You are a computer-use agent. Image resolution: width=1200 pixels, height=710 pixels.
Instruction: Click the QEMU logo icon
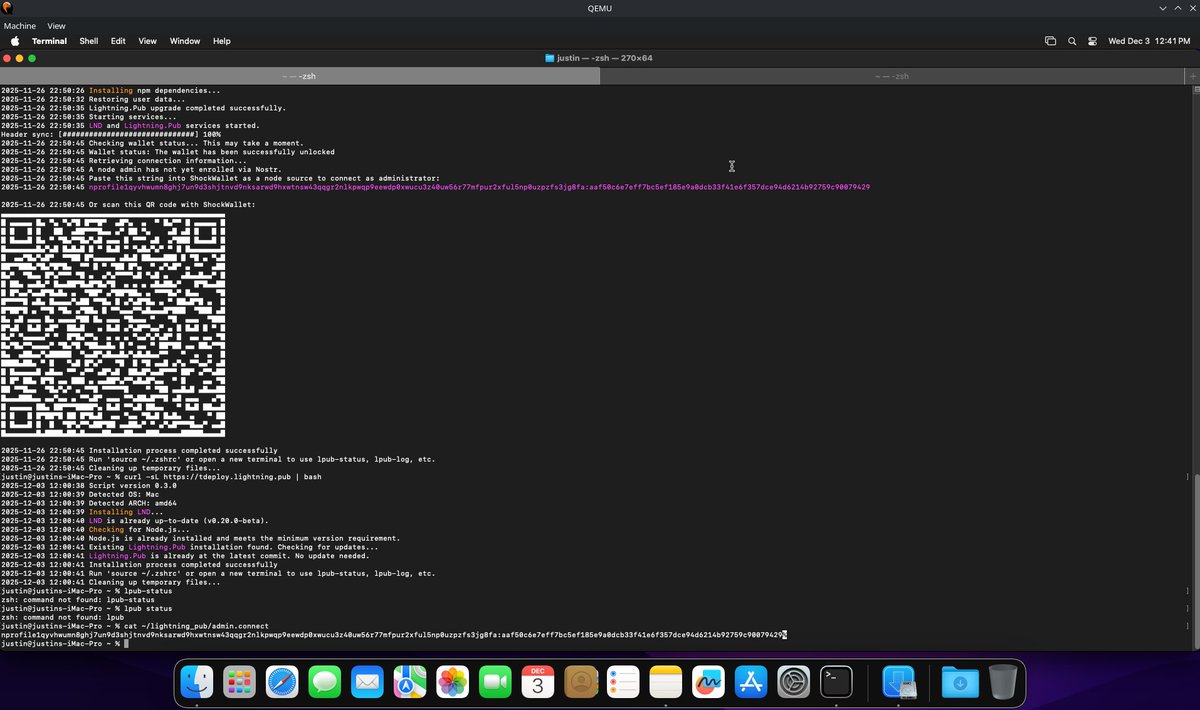pyautogui.click(x=7, y=8)
